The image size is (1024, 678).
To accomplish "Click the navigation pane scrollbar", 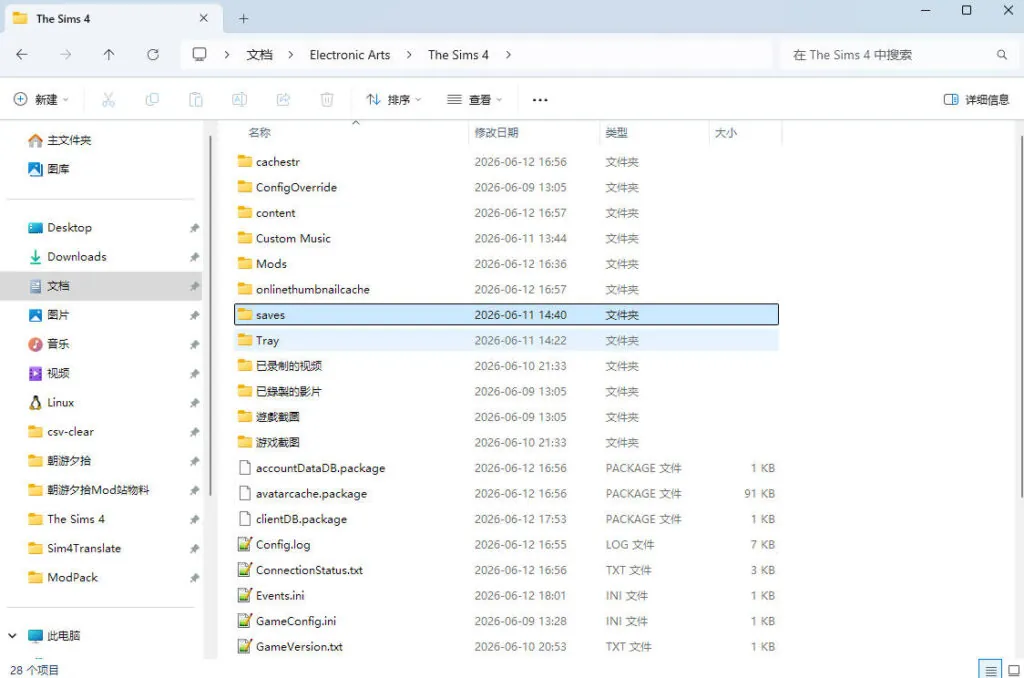I will pyautogui.click(x=210, y=315).
